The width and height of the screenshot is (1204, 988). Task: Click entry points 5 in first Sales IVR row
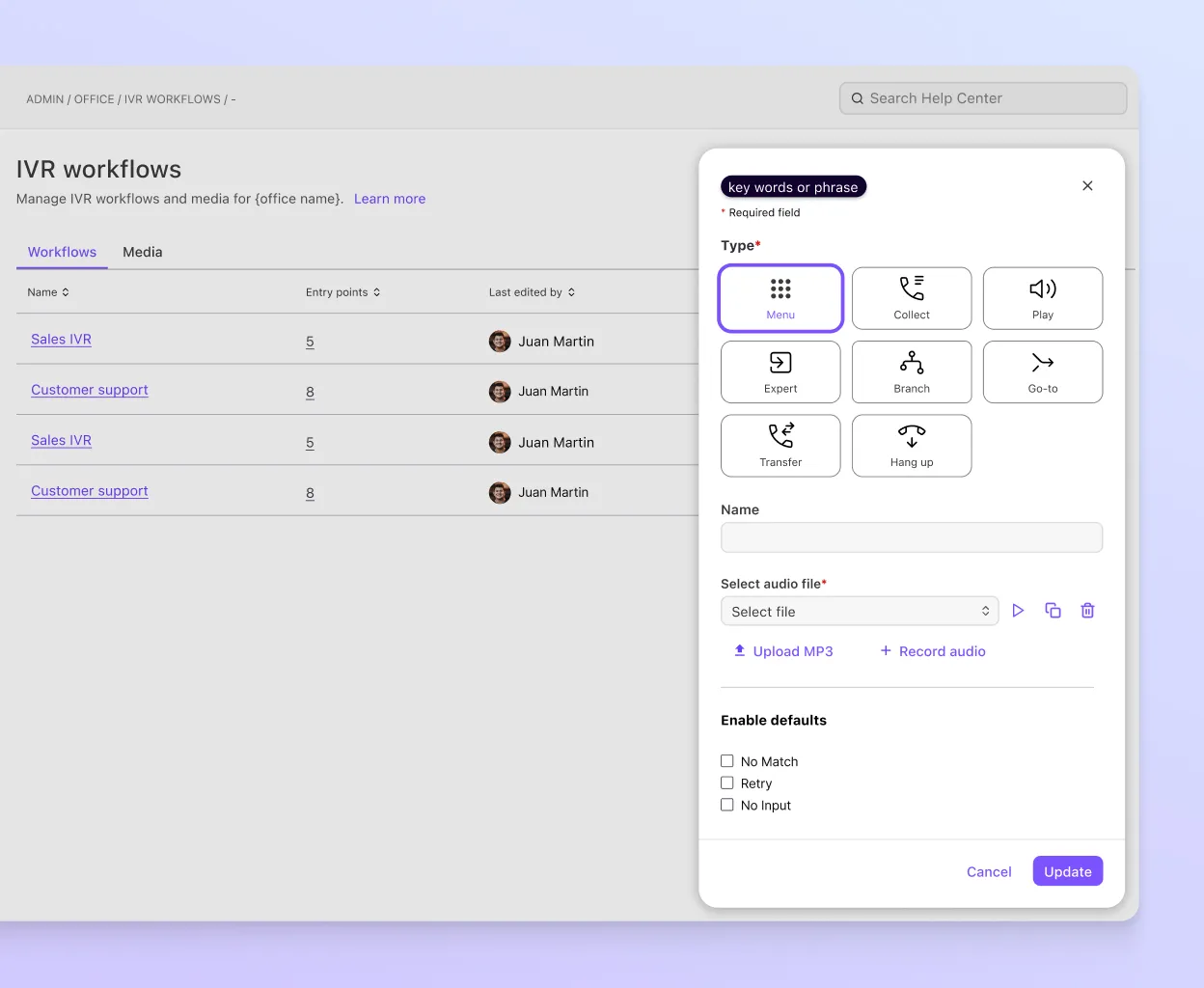[x=310, y=342]
